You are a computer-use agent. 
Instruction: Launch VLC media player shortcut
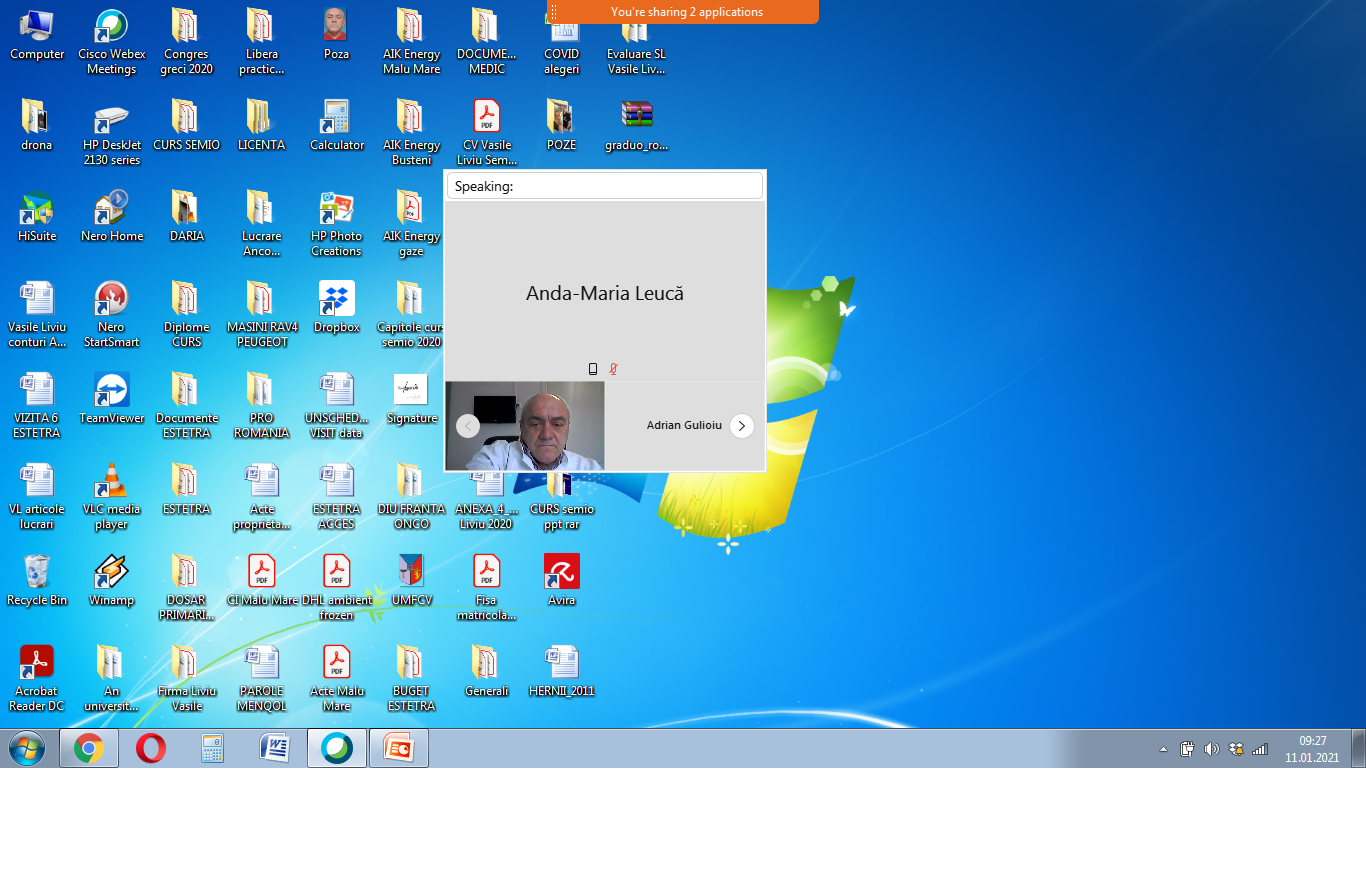pyautogui.click(x=112, y=496)
